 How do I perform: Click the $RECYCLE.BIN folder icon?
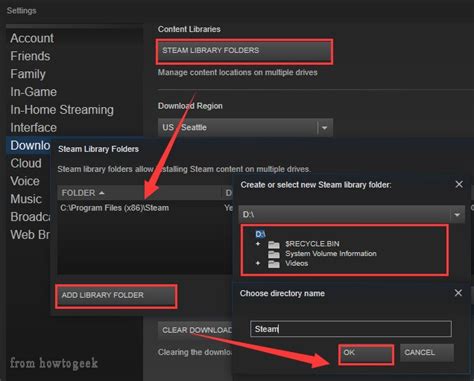point(274,245)
